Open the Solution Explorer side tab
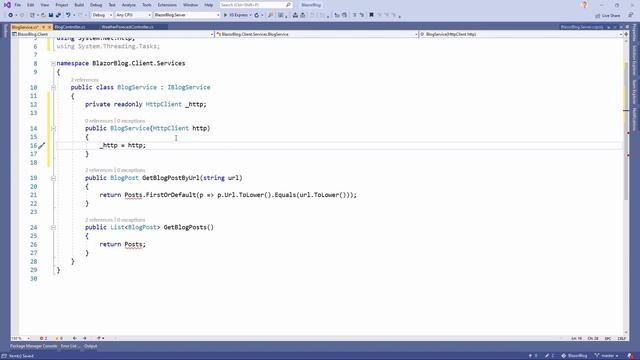The width and height of the screenshot is (640, 360). click(634, 60)
